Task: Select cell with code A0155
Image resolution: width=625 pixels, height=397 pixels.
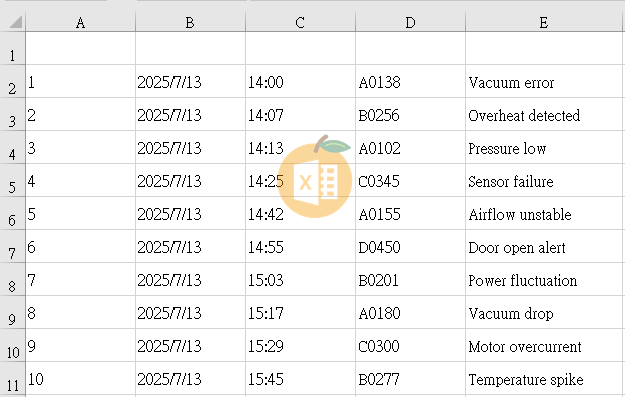Action: pos(410,213)
